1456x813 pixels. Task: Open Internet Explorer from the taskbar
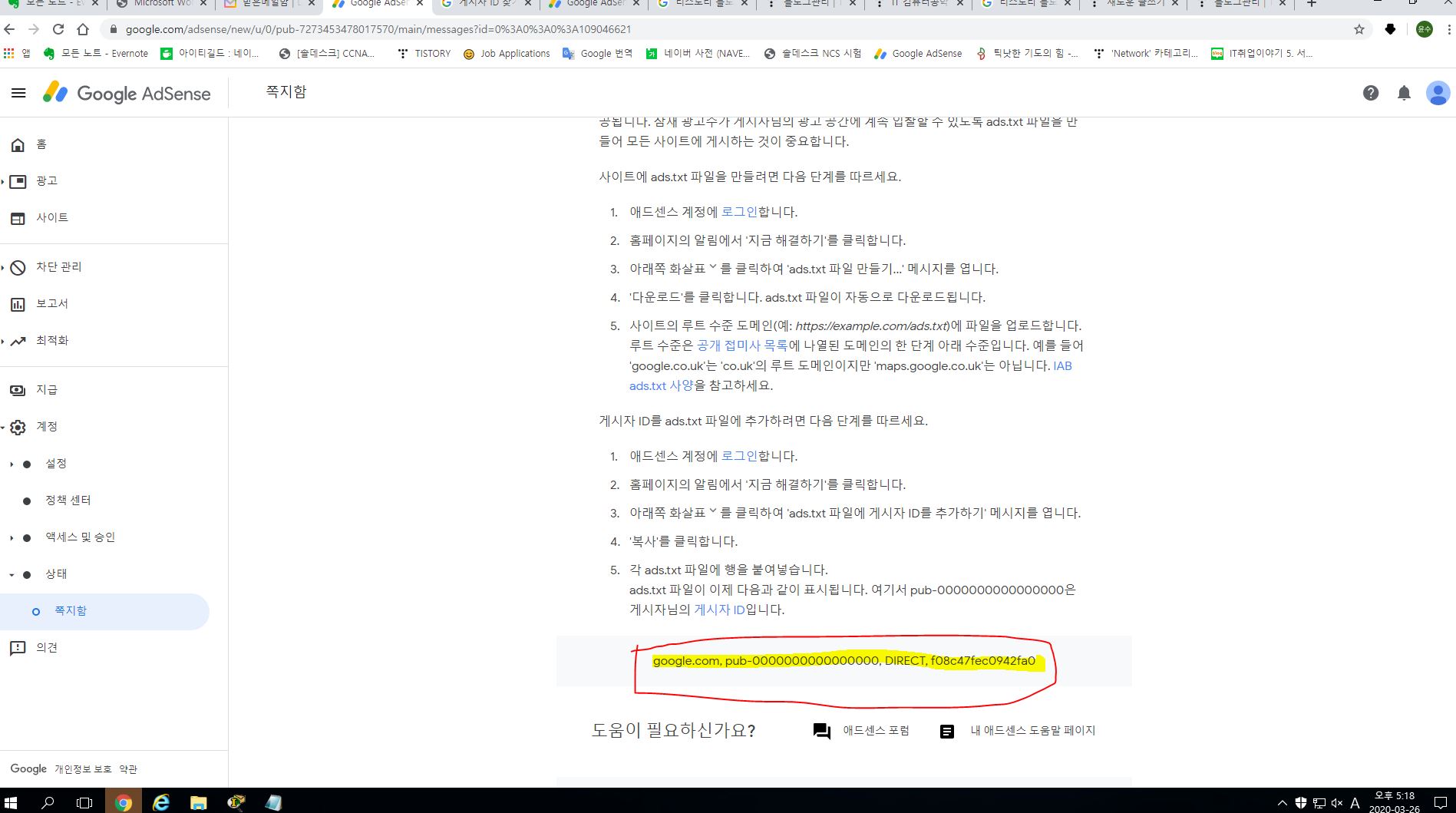161,803
